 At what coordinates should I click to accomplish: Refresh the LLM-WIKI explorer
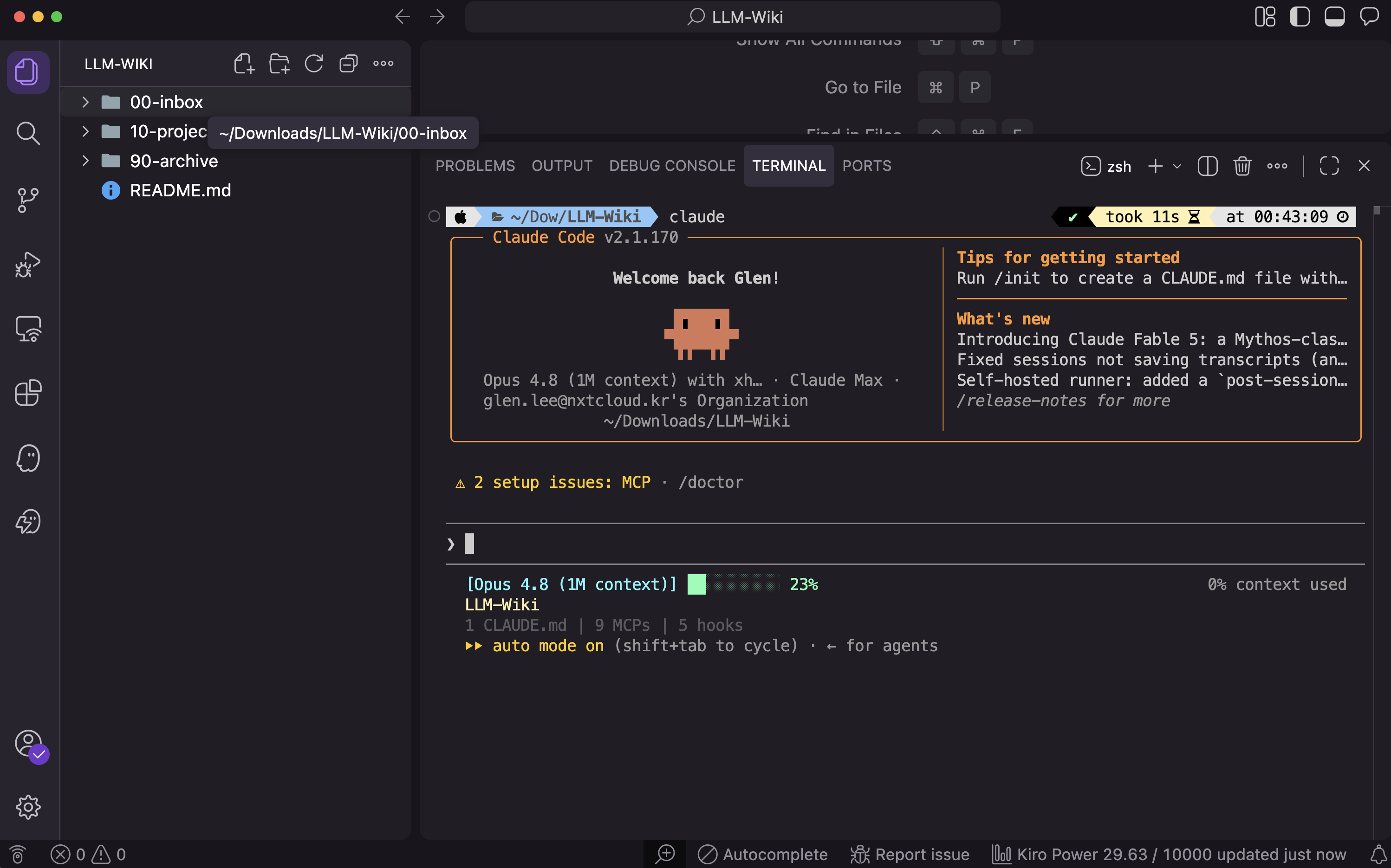[314, 64]
